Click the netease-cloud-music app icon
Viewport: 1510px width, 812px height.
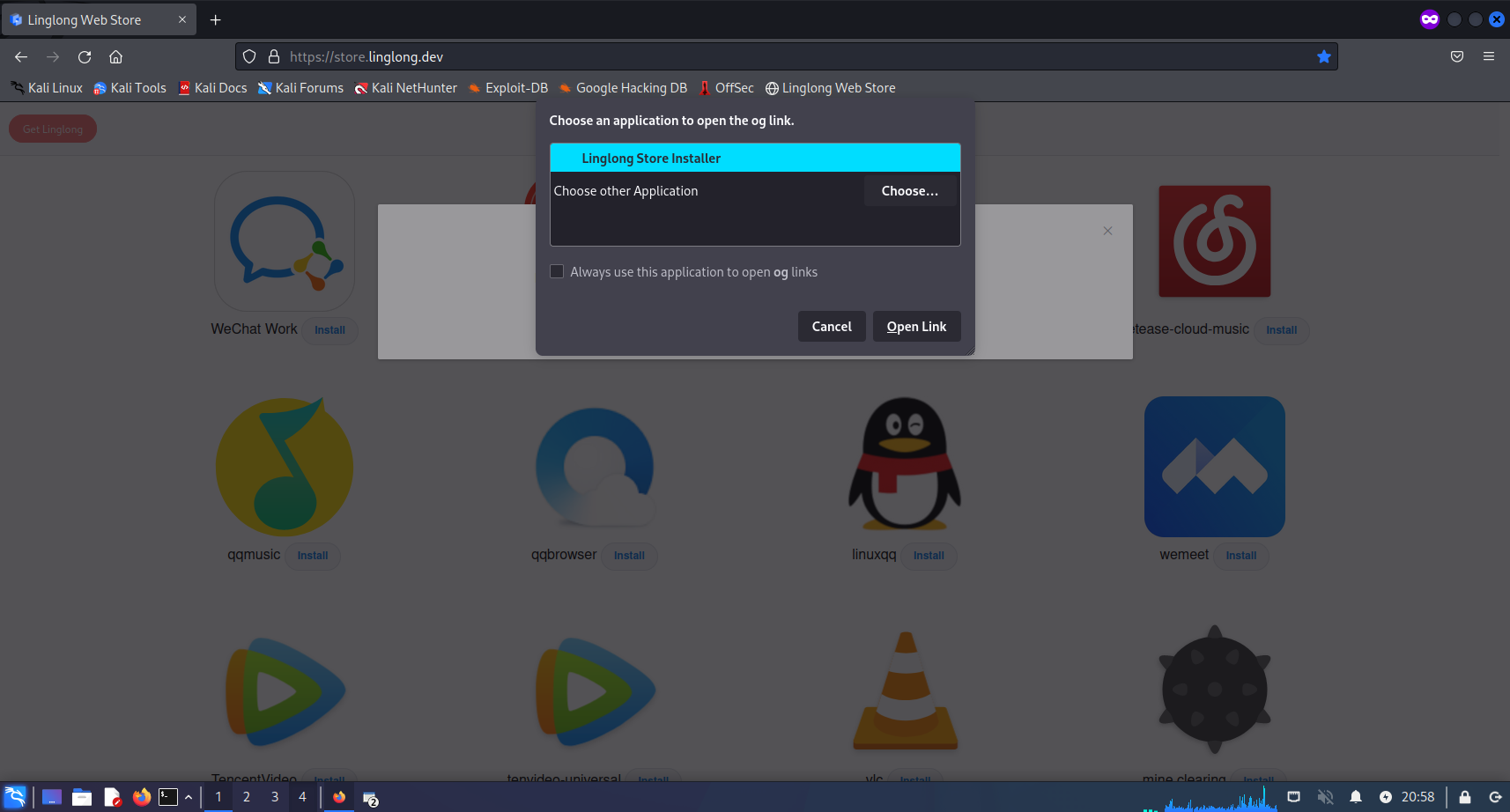coord(1215,241)
